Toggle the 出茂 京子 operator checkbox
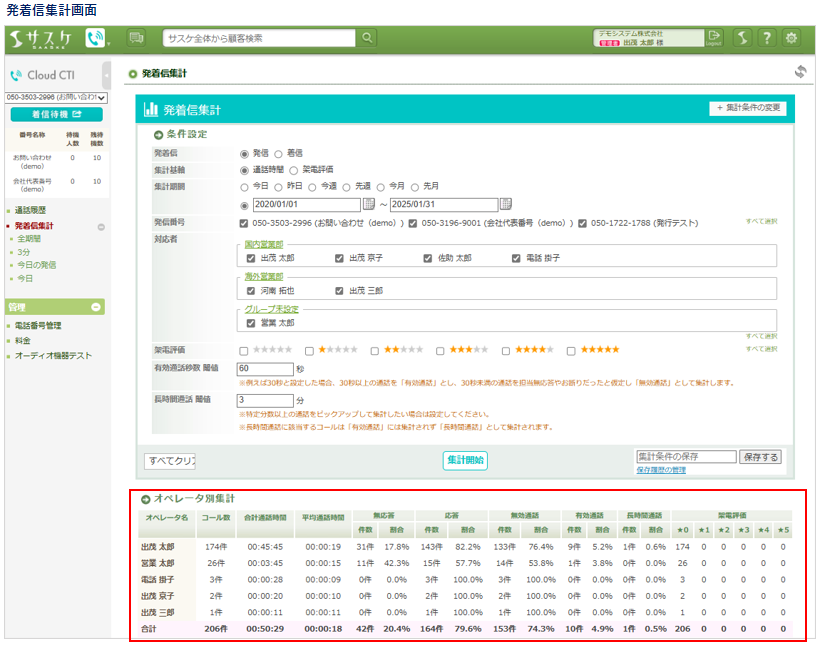This screenshot has width=820, height=647. 339,258
